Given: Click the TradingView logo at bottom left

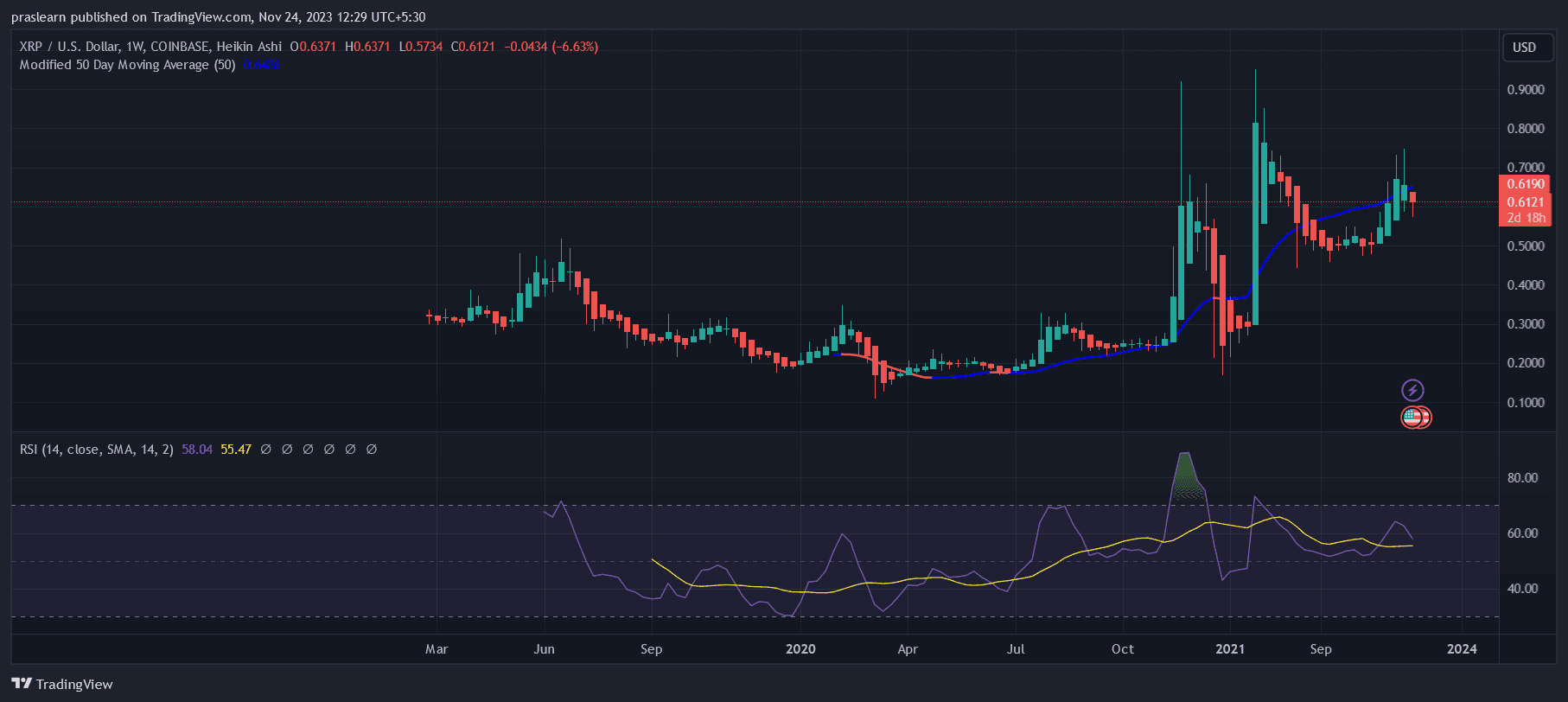Looking at the screenshot, I should [62, 684].
